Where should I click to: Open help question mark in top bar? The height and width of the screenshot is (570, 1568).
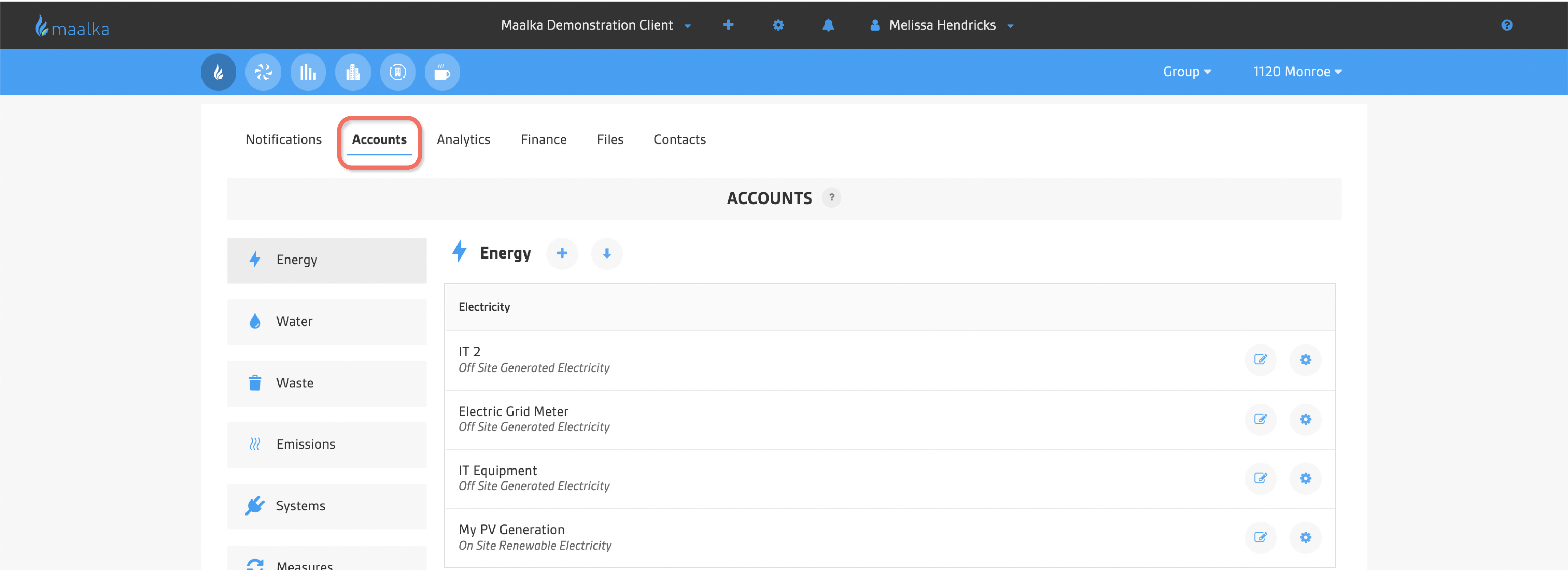click(x=1507, y=25)
